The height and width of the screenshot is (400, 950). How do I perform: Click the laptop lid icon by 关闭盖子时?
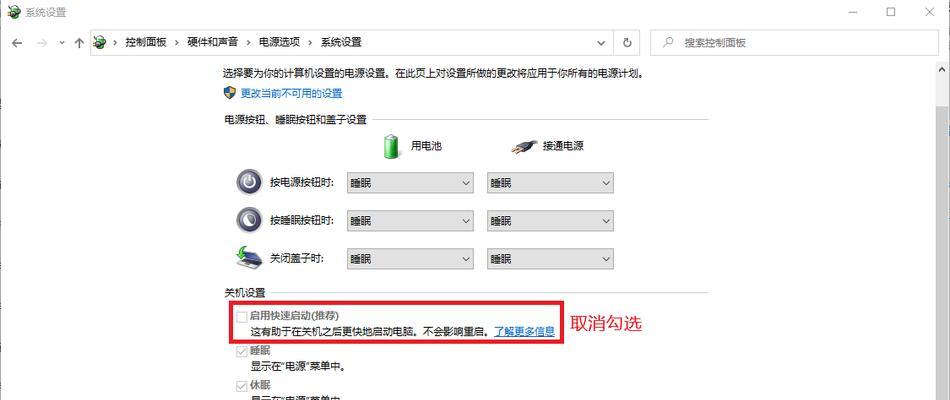pos(248,258)
